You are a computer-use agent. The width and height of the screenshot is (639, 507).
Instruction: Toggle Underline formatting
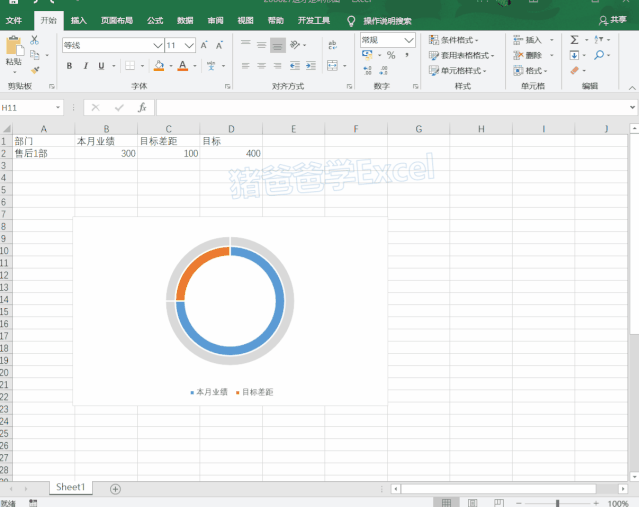[101, 66]
